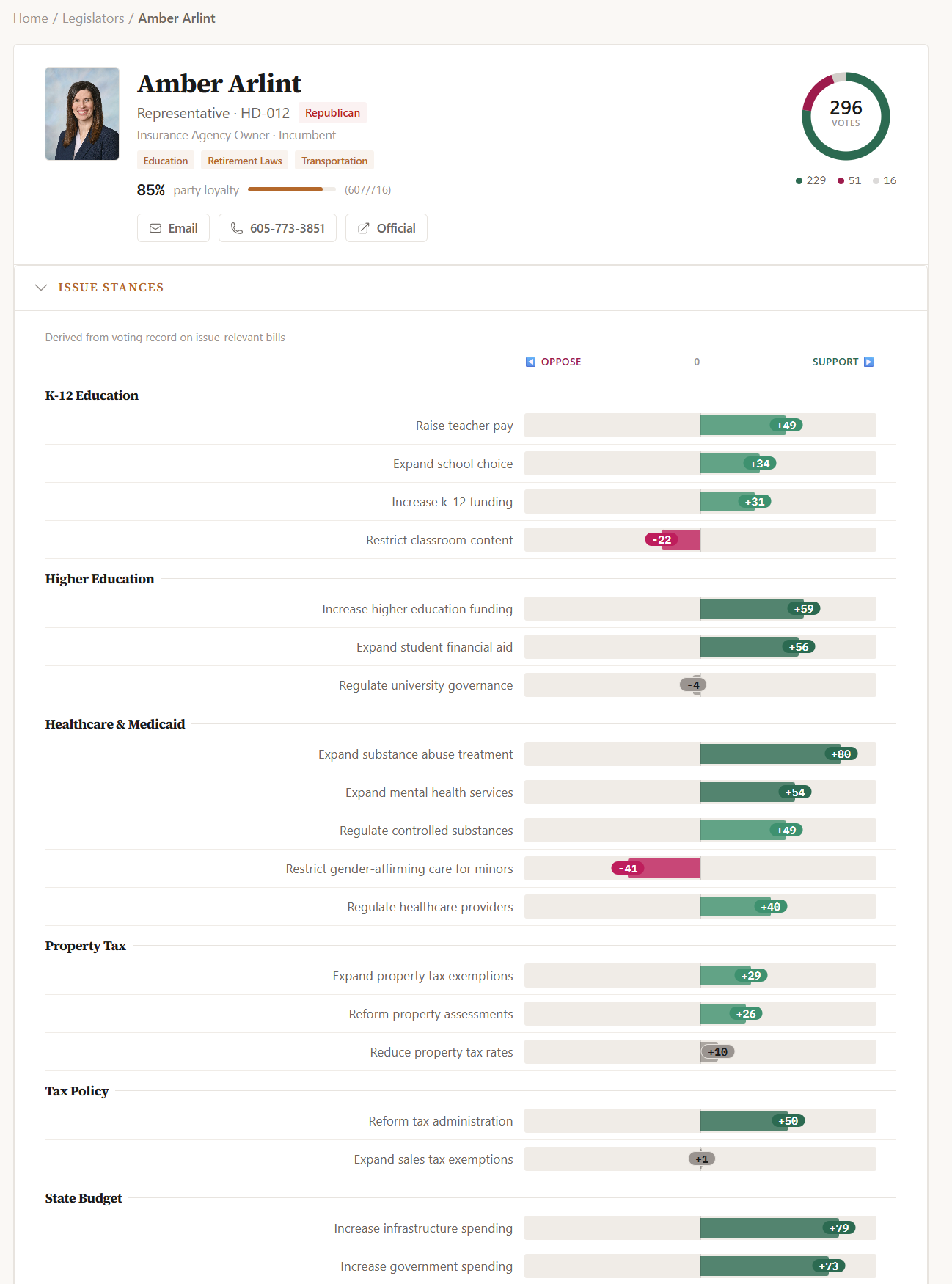Viewport: 952px width, 1284px height.
Task: Select the Retirement Laws topic tag
Action: [245, 161]
